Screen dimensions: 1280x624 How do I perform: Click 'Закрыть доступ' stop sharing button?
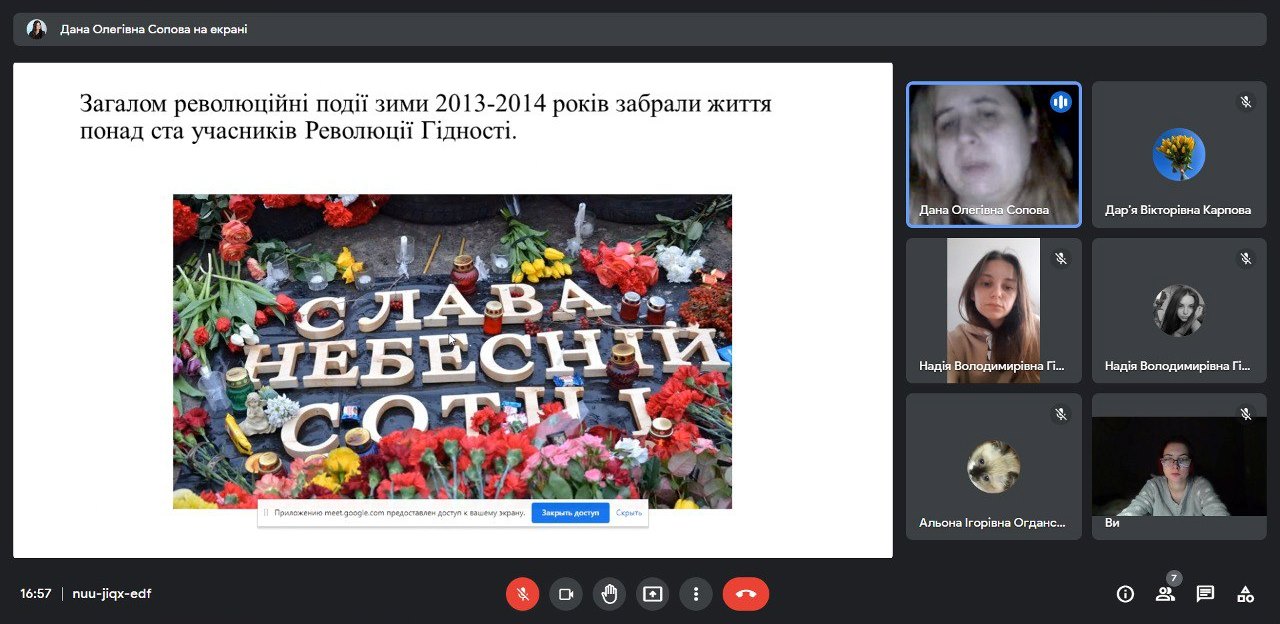coord(570,513)
